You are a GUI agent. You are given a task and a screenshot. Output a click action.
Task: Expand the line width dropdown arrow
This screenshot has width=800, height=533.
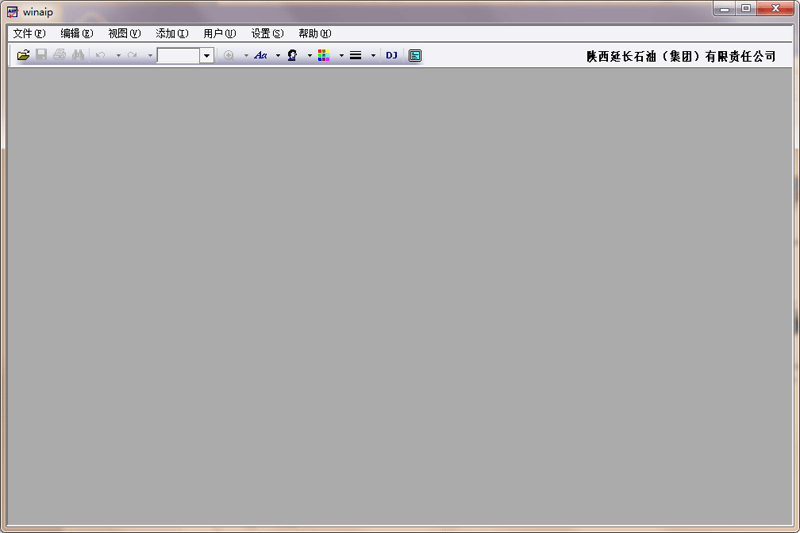373,55
